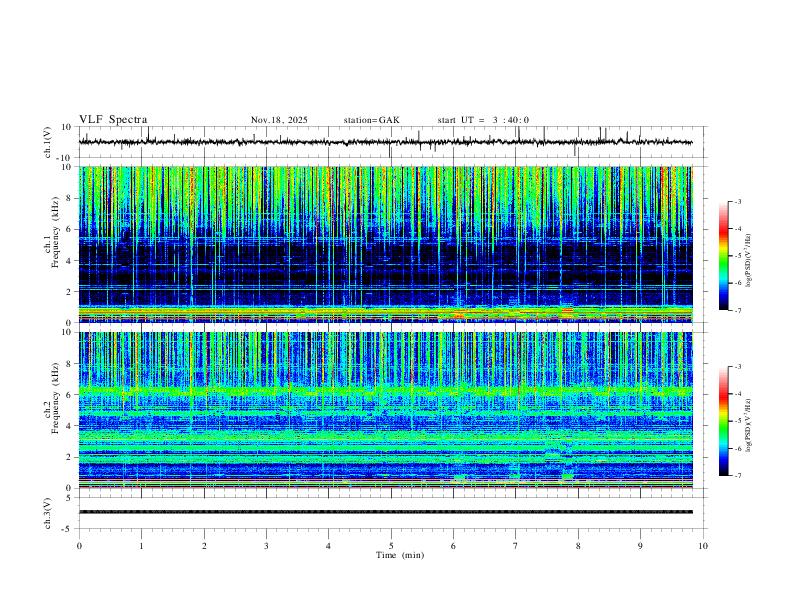Click the 'VLF Spectra' title text

coord(113,120)
